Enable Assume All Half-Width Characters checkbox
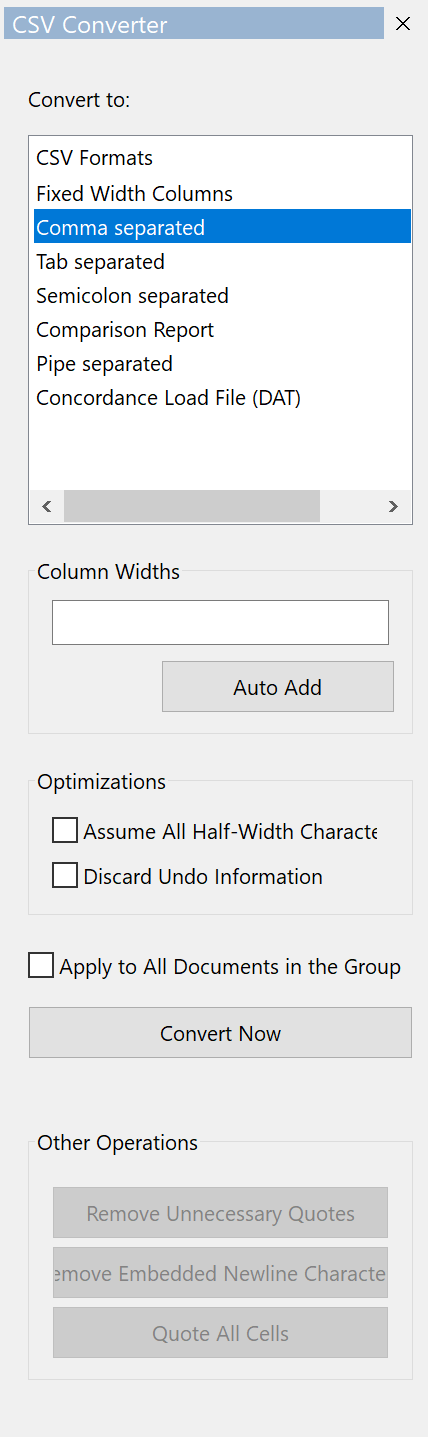 (x=65, y=831)
